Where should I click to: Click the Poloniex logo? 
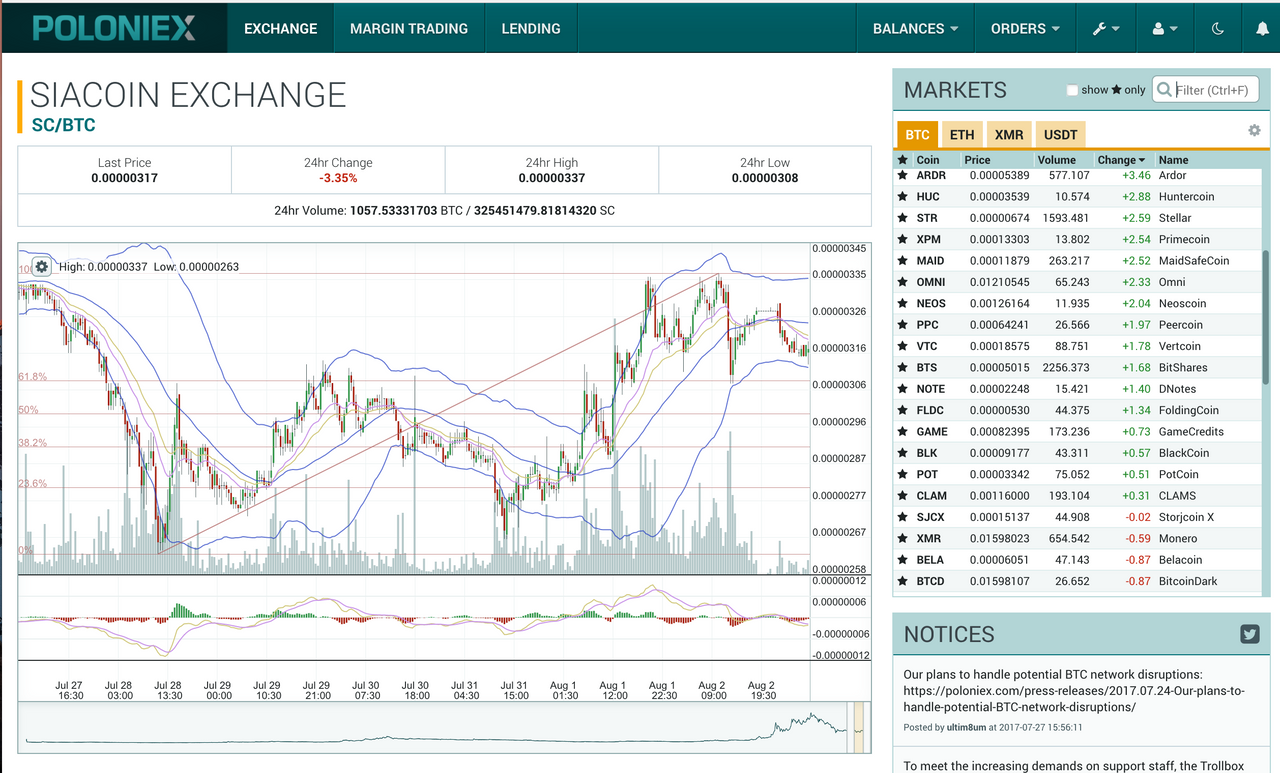113,27
